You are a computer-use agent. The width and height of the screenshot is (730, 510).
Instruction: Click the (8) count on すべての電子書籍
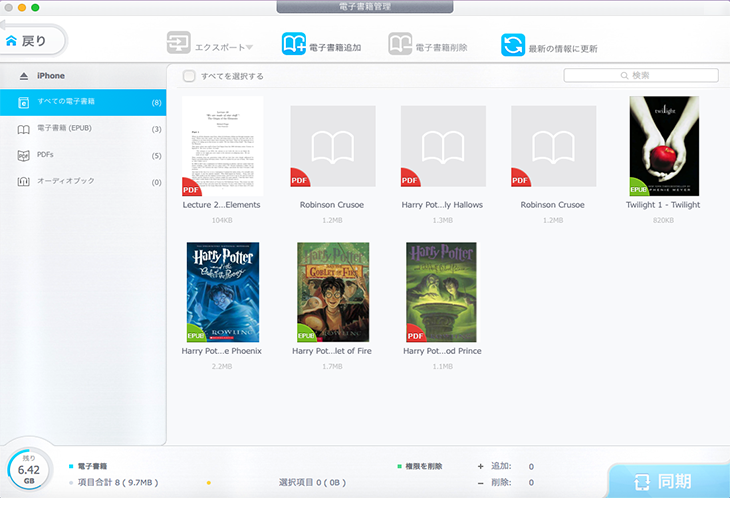156,102
